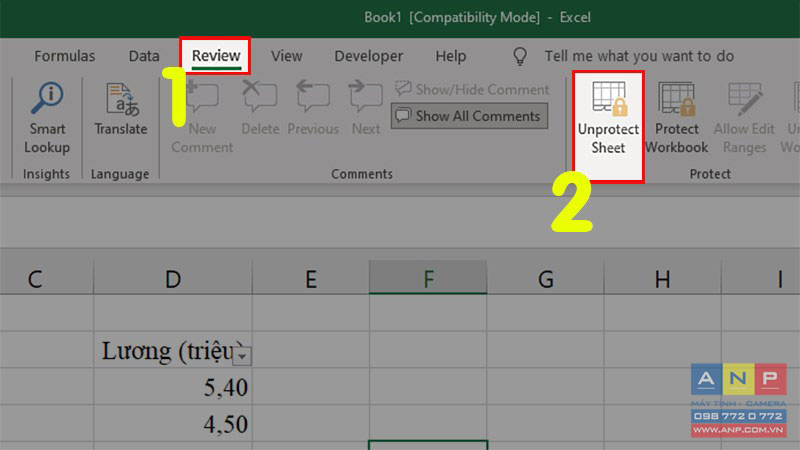Add a New Comment

202,118
